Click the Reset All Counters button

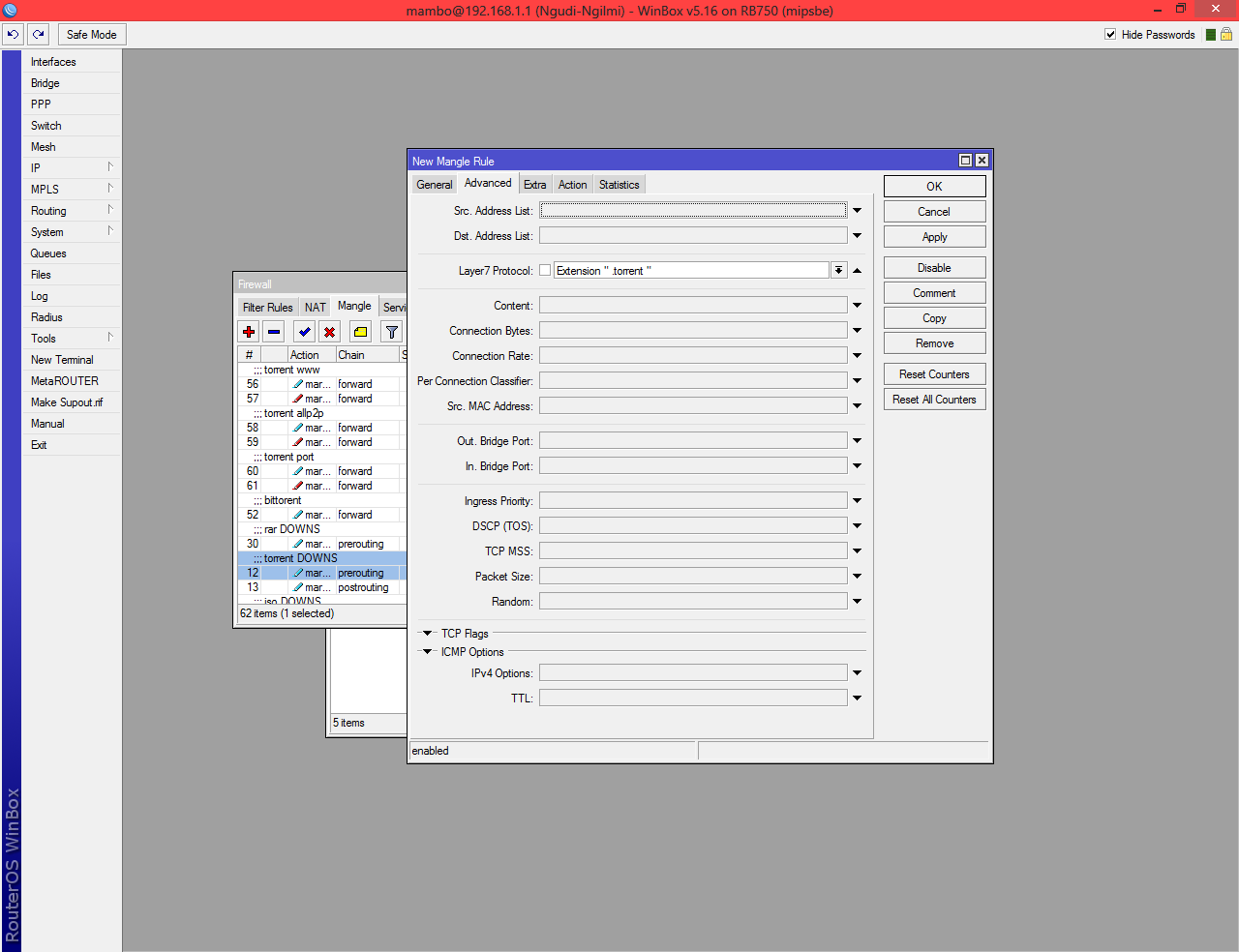coord(934,400)
